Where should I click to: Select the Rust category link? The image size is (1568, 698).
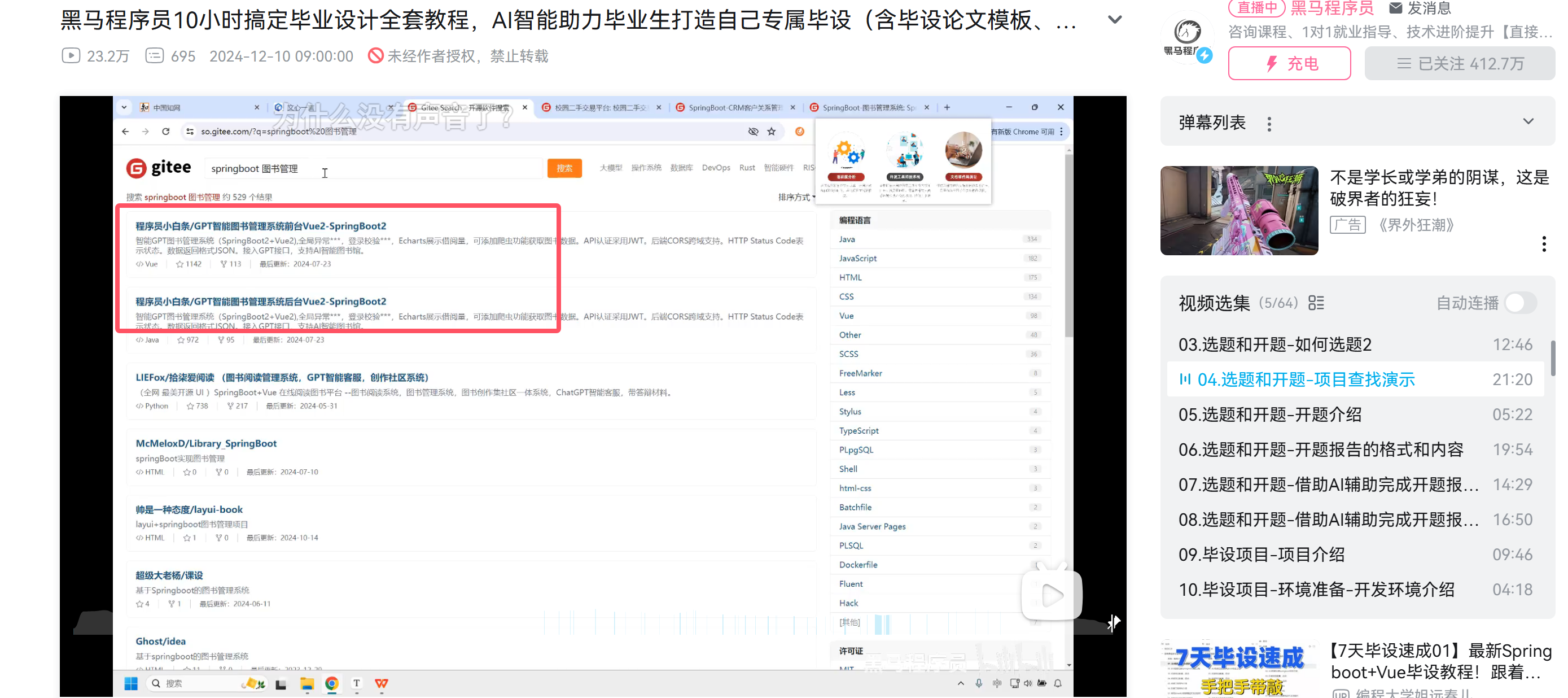747,168
